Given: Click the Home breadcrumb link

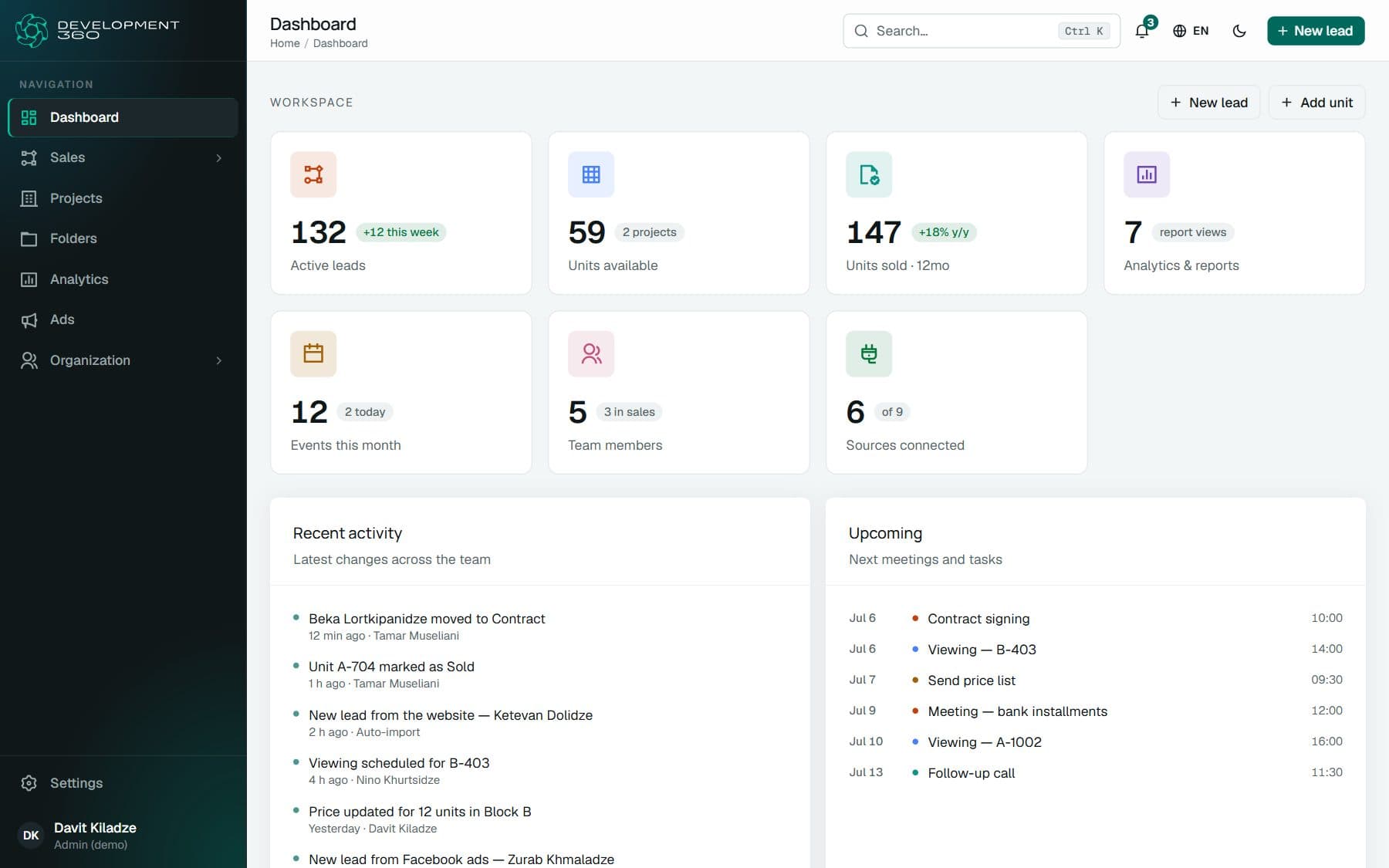Looking at the screenshot, I should point(285,43).
